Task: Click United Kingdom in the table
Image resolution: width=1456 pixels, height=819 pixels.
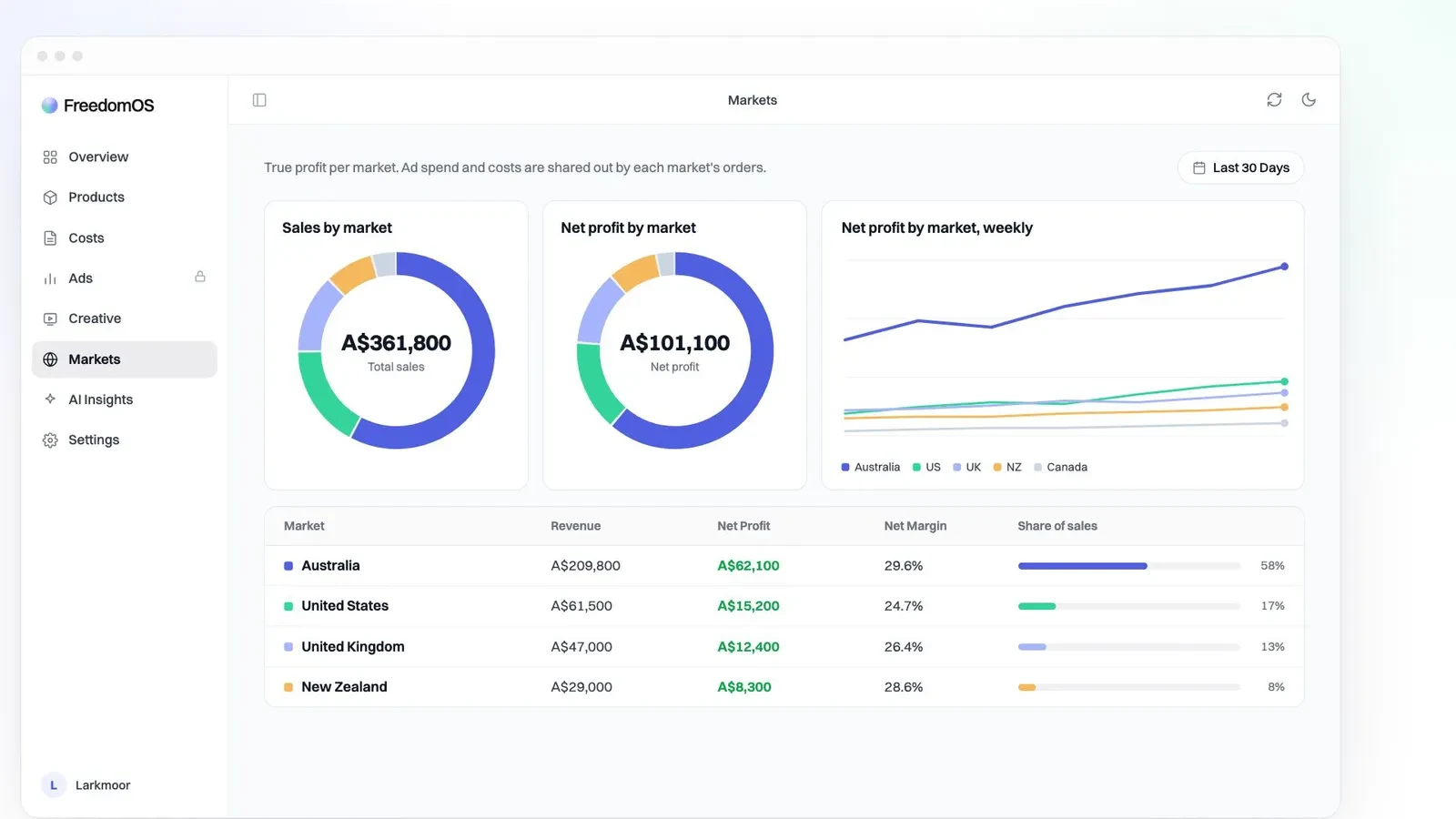Action: 353,647
